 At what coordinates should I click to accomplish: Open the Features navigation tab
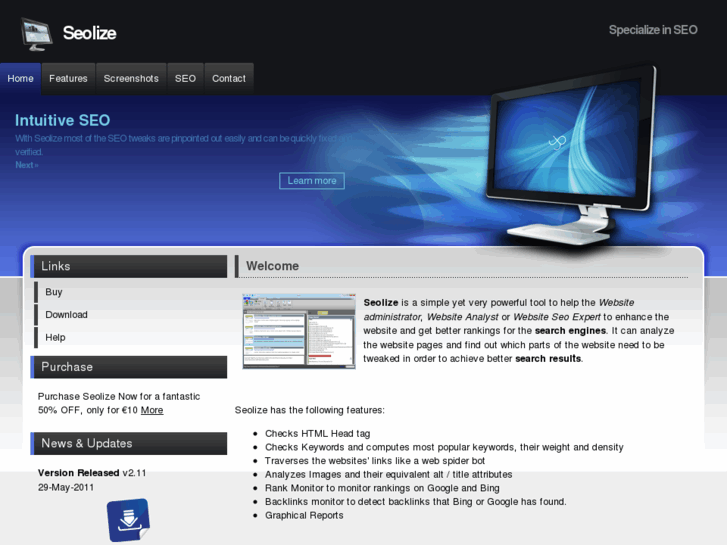[x=68, y=79]
